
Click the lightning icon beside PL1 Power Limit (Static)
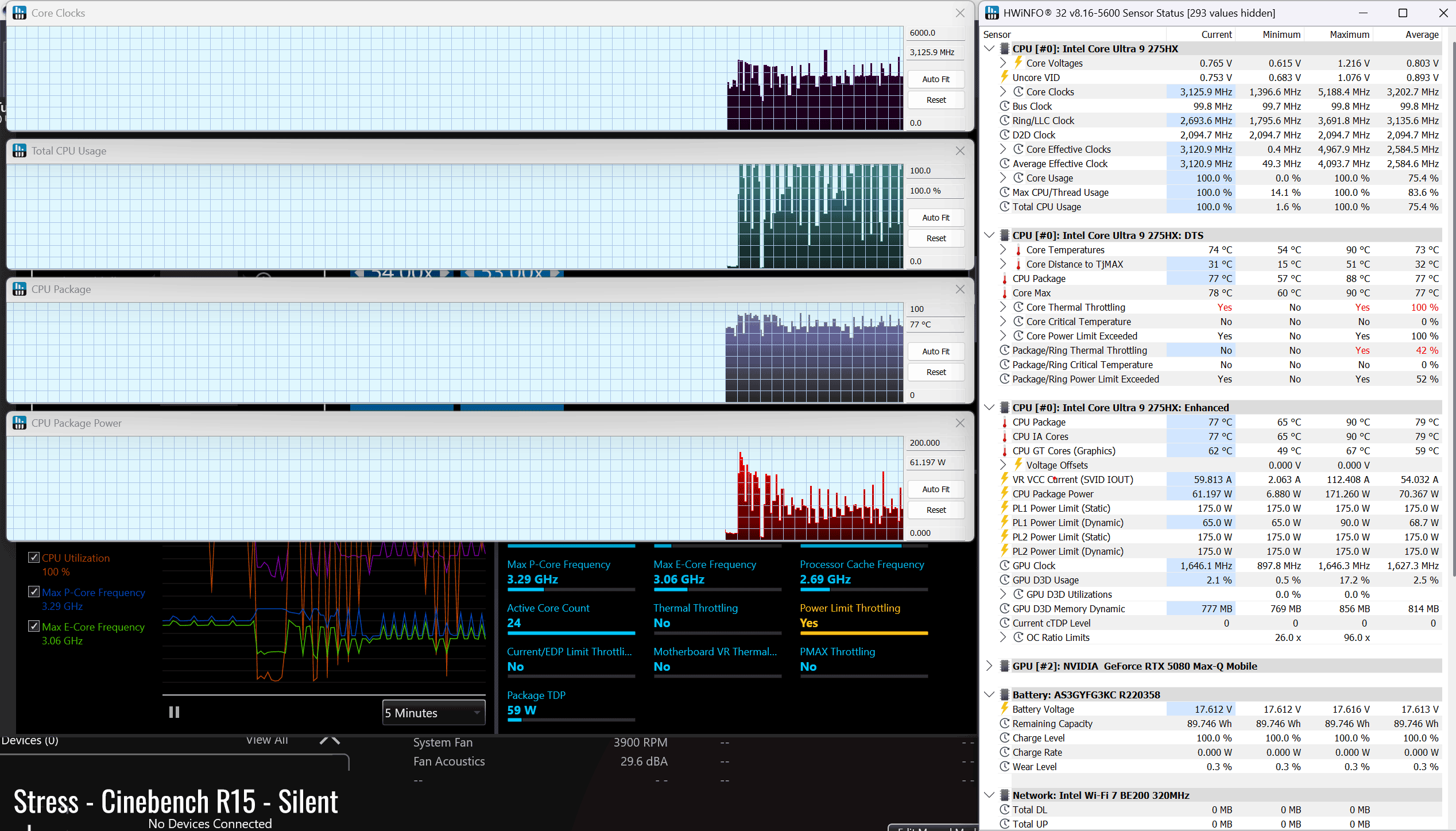1005,508
